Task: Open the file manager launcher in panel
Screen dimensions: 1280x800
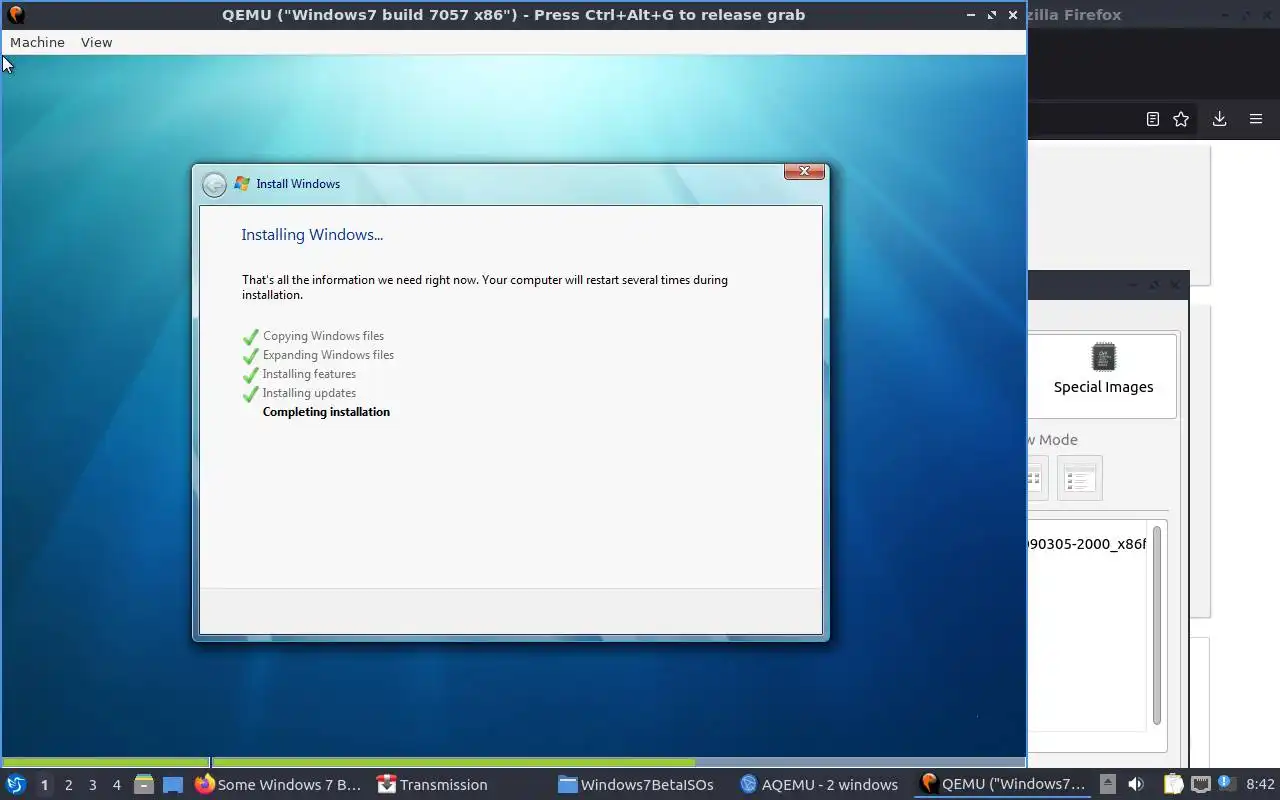Action: click(x=144, y=785)
